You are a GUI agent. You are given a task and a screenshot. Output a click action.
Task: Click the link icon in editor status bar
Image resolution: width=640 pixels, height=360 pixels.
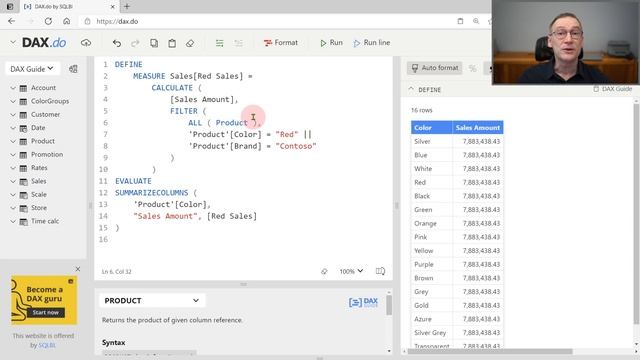(324, 271)
